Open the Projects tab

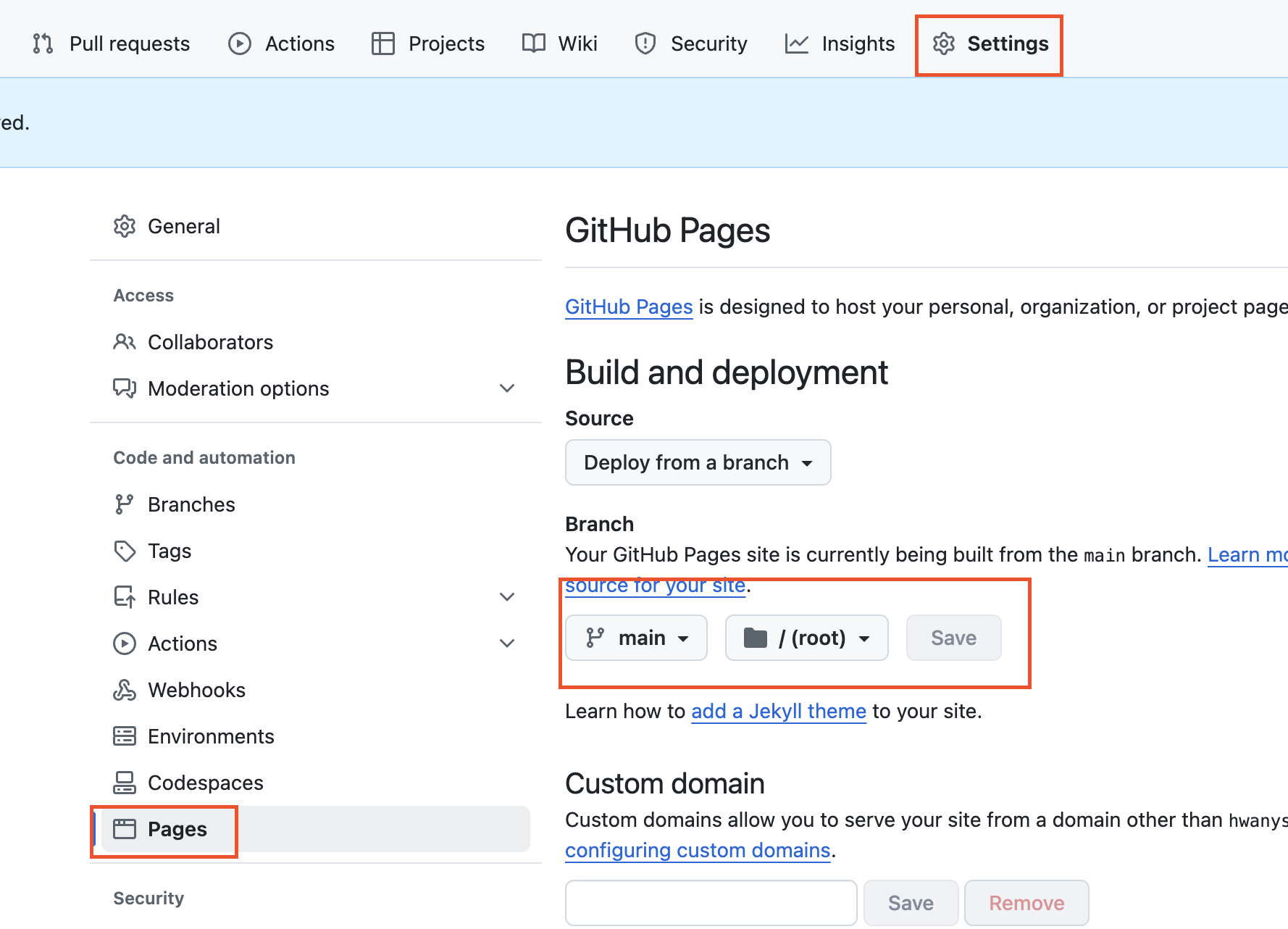point(427,43)
